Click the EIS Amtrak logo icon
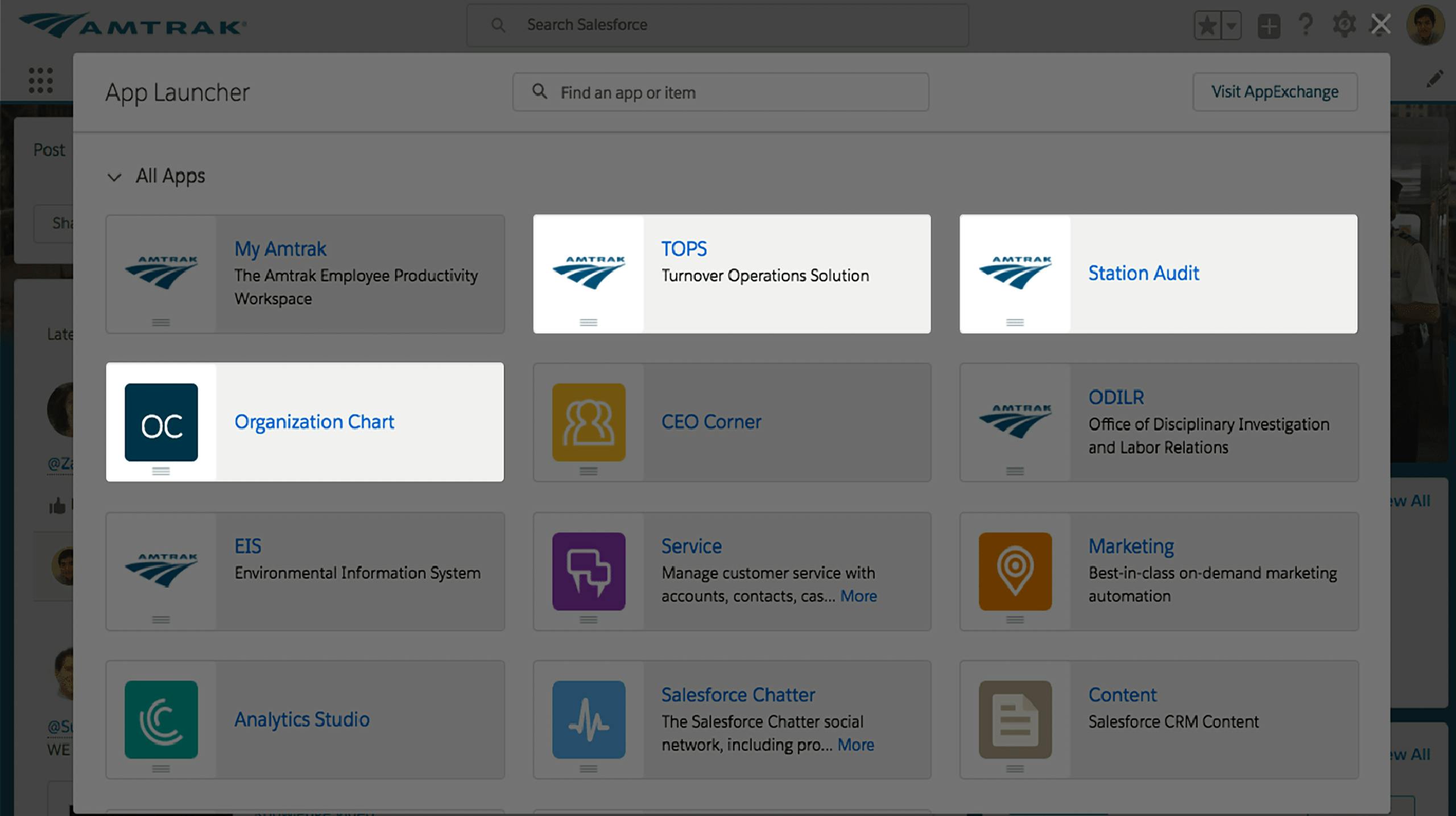1456x816 pixels. [161, 570]
